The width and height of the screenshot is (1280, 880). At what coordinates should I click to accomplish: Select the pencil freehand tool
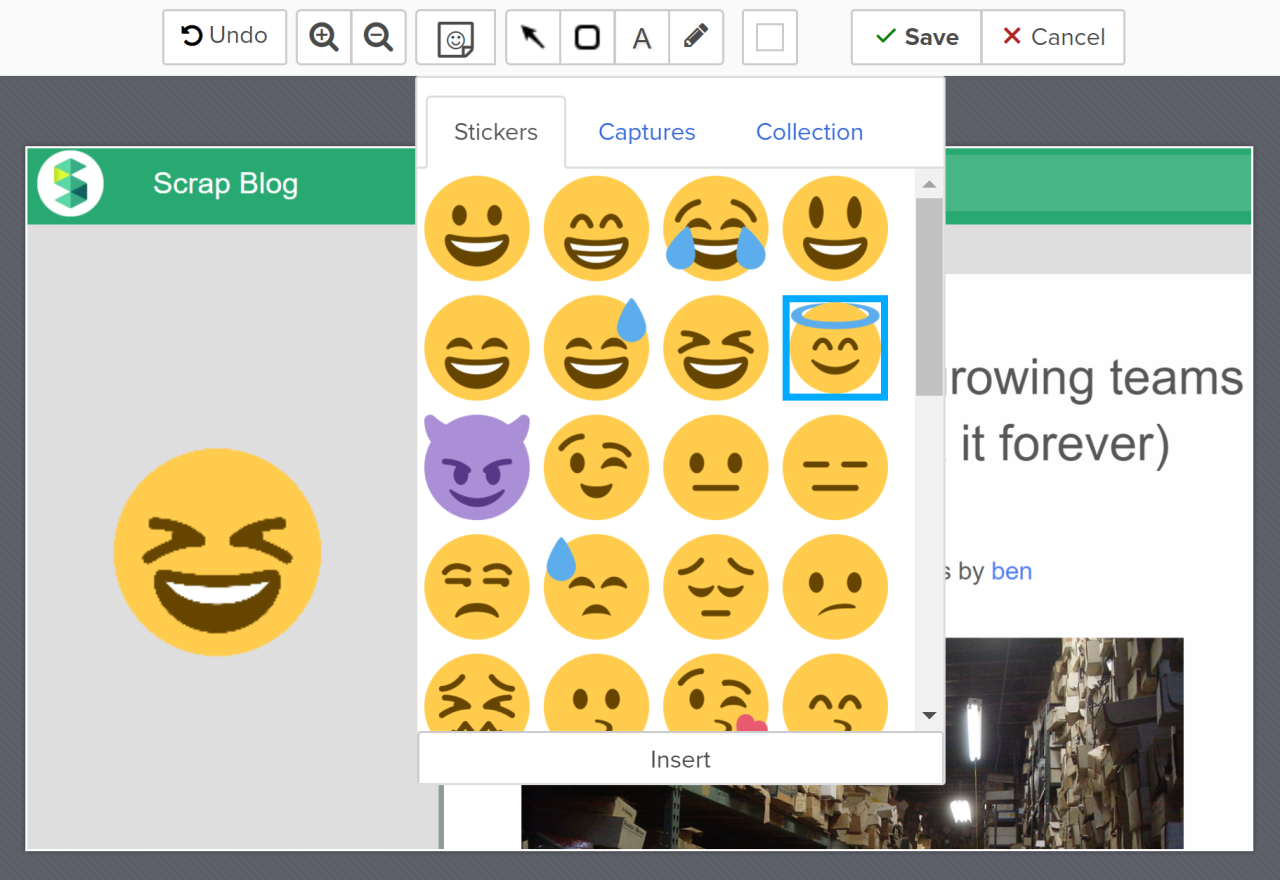pyautogui.click(x=696, y=37)
